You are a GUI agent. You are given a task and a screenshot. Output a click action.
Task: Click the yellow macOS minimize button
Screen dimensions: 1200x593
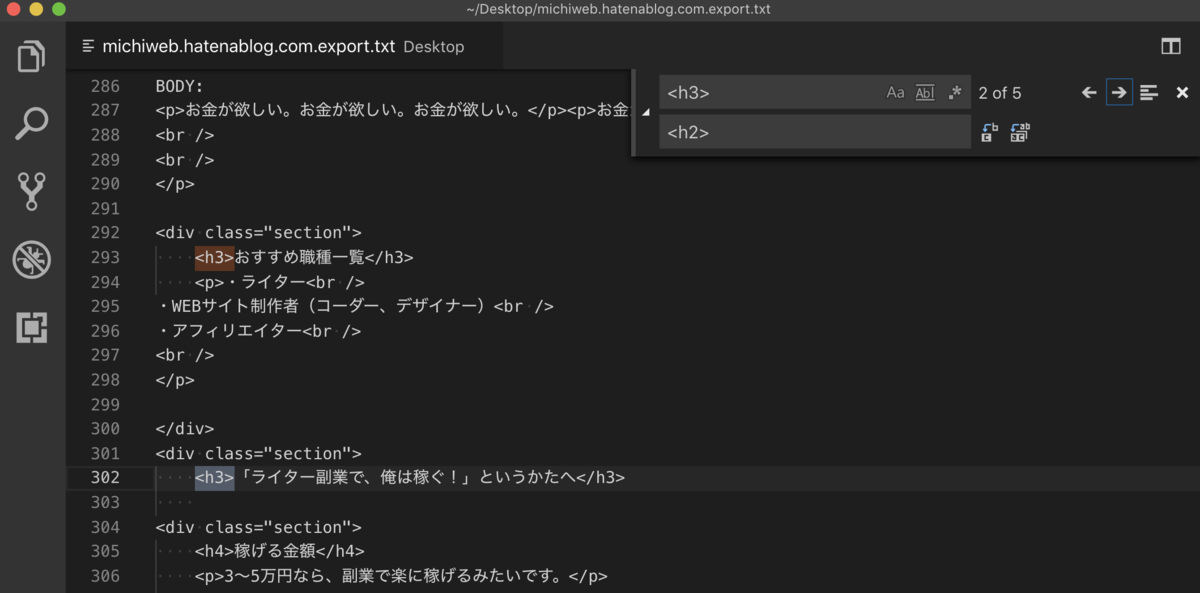[36, 9]
